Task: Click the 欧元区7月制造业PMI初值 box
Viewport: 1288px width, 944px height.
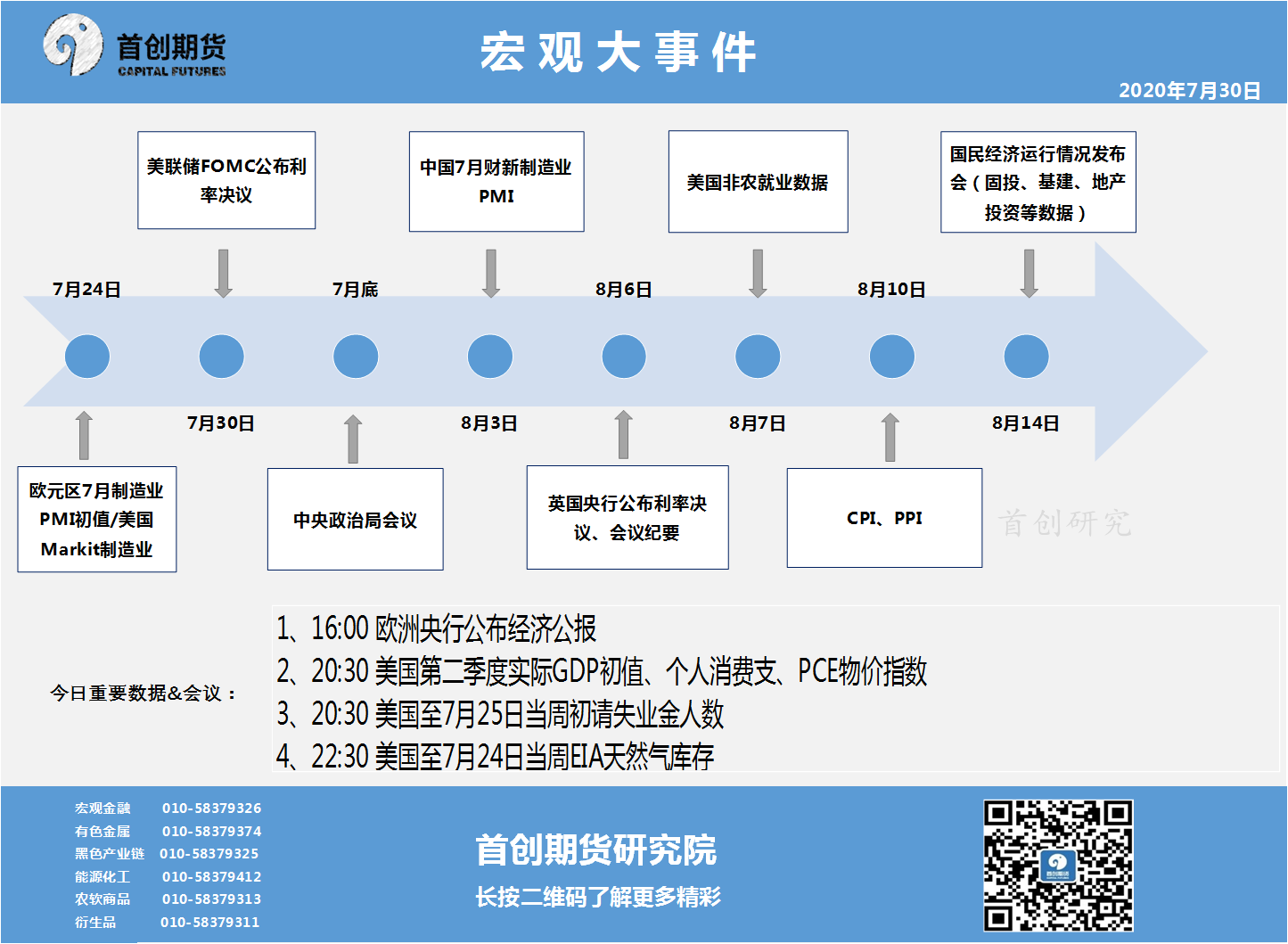Action: (x=97, y=519)
